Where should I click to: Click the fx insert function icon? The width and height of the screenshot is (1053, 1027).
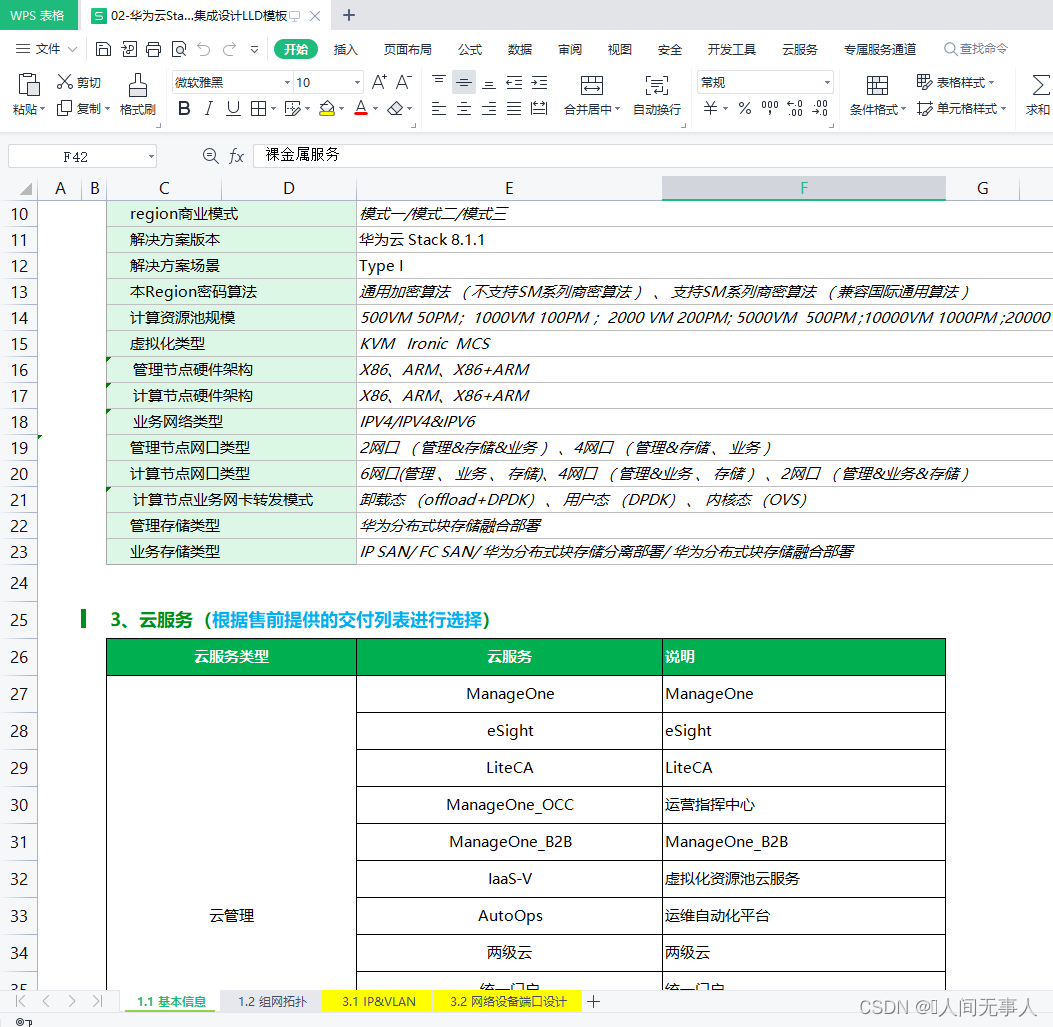coord(236,157)
